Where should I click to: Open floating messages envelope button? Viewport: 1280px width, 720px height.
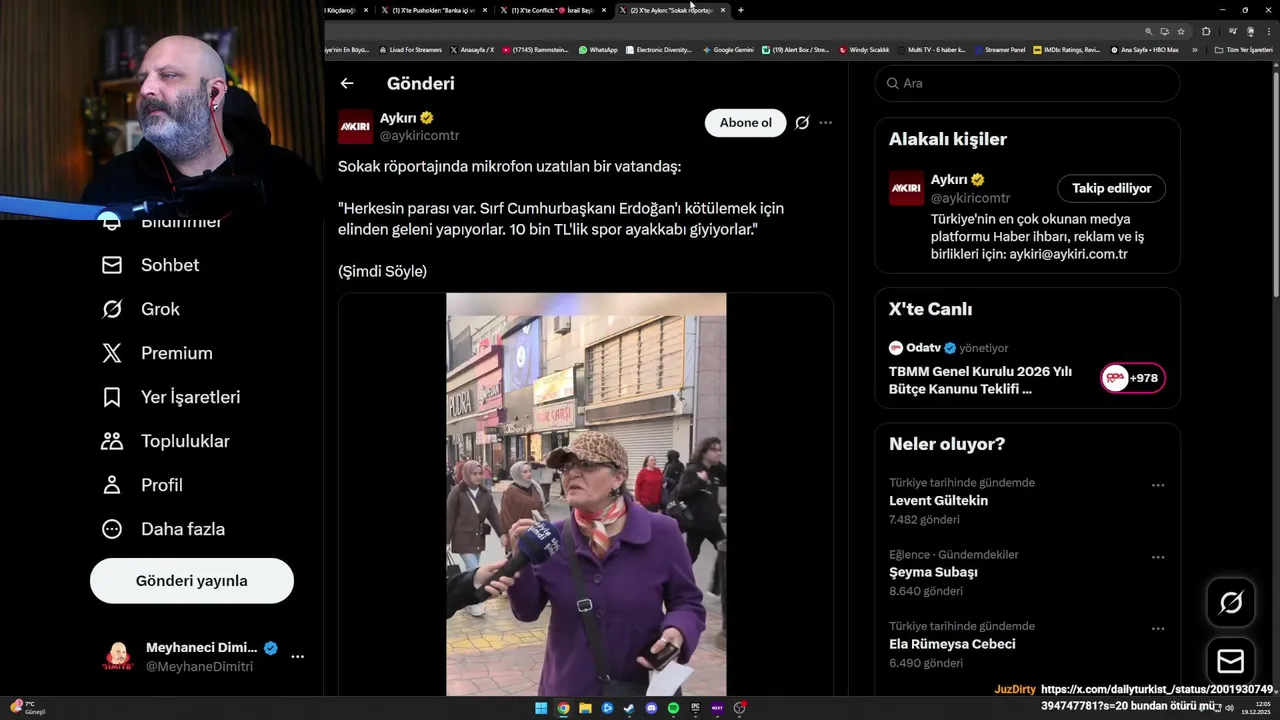point(1231,661)
